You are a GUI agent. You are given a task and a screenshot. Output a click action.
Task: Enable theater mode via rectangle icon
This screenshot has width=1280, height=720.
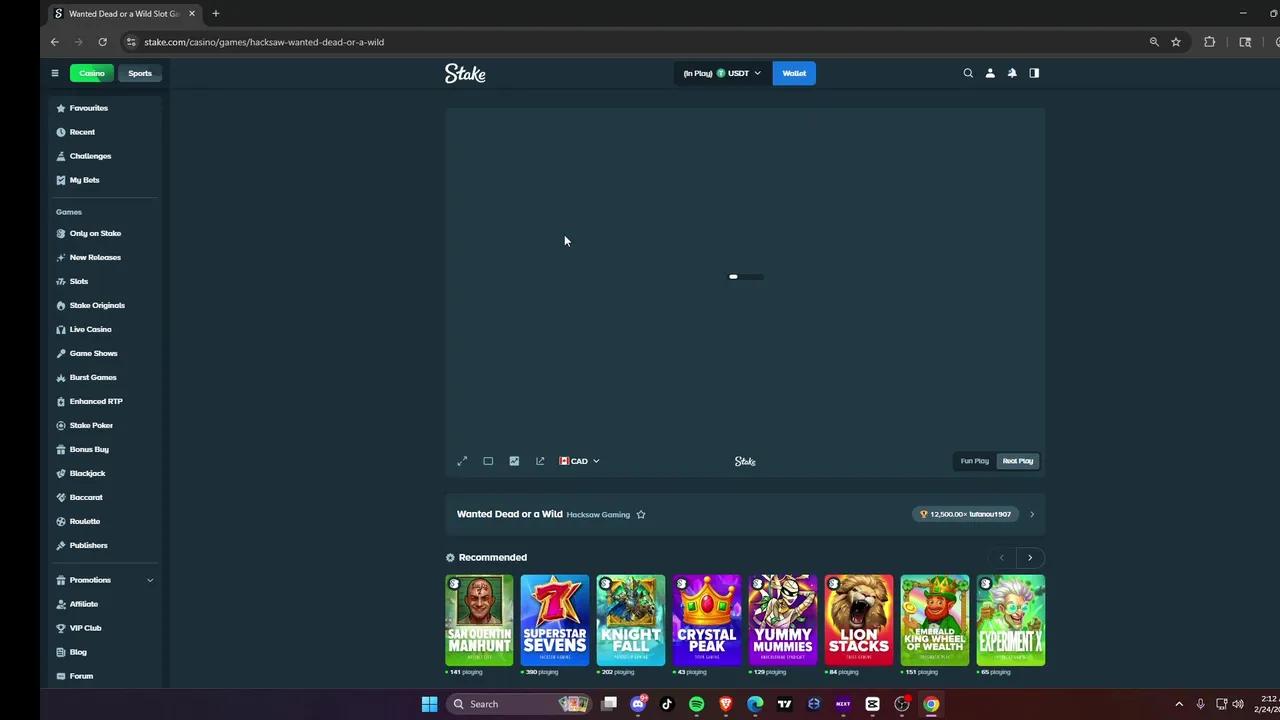pyautogui.click(x=488, y=461)
